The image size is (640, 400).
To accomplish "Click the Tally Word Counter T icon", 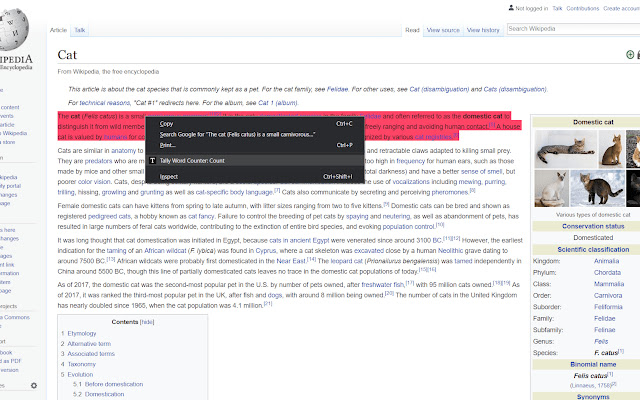I will (x=152, y=160).
